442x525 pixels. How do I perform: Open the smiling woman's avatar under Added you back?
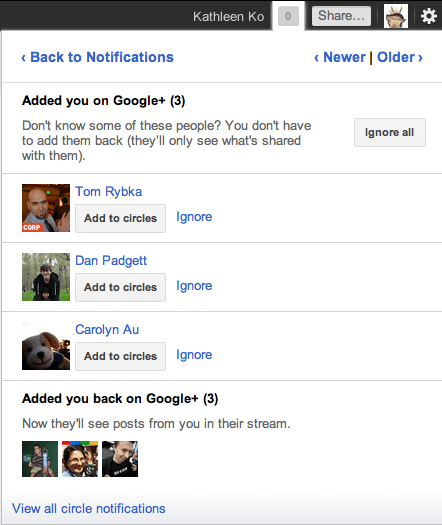click(x=80, y=459)
